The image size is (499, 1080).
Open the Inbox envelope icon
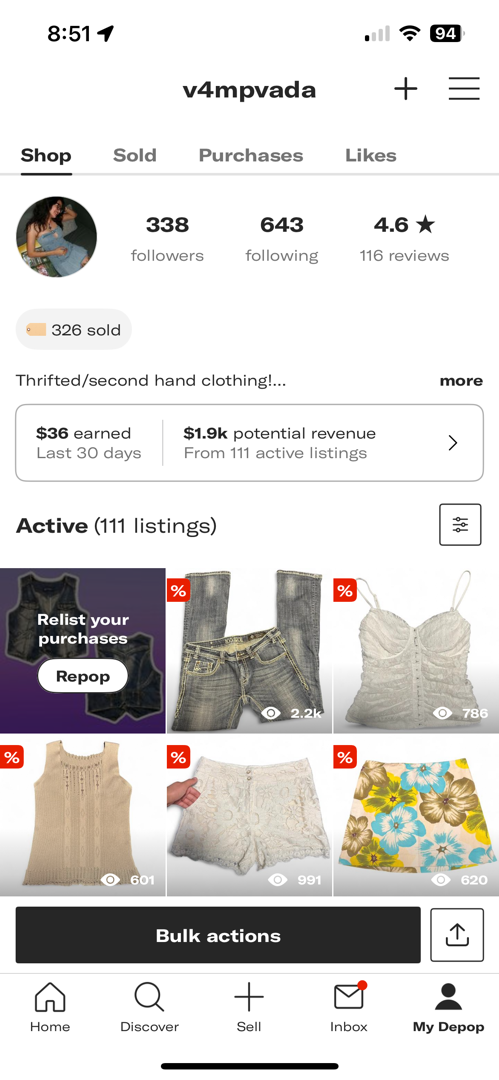pyautogui.click(x=349, y=996)
